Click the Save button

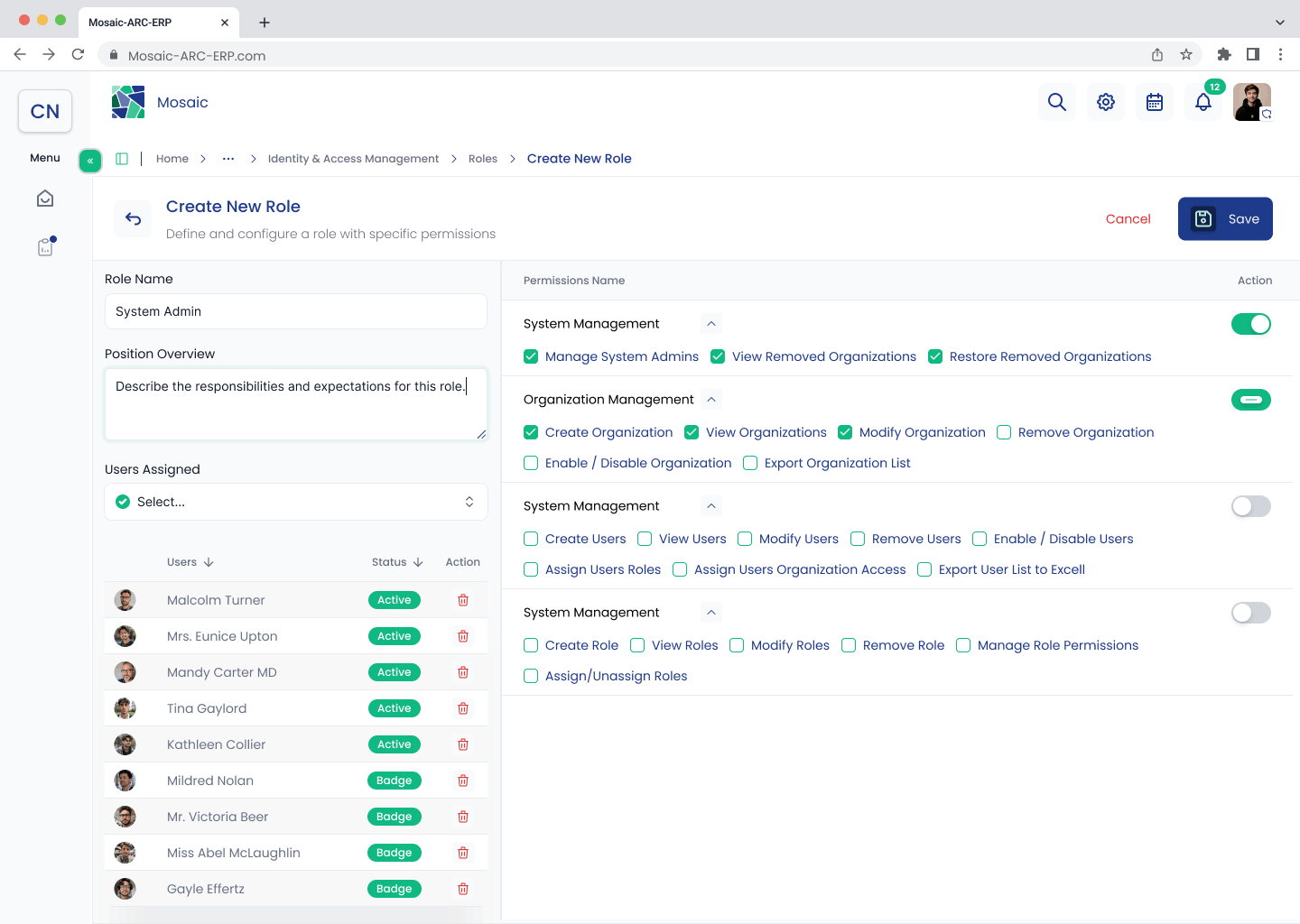point(1225,218)
